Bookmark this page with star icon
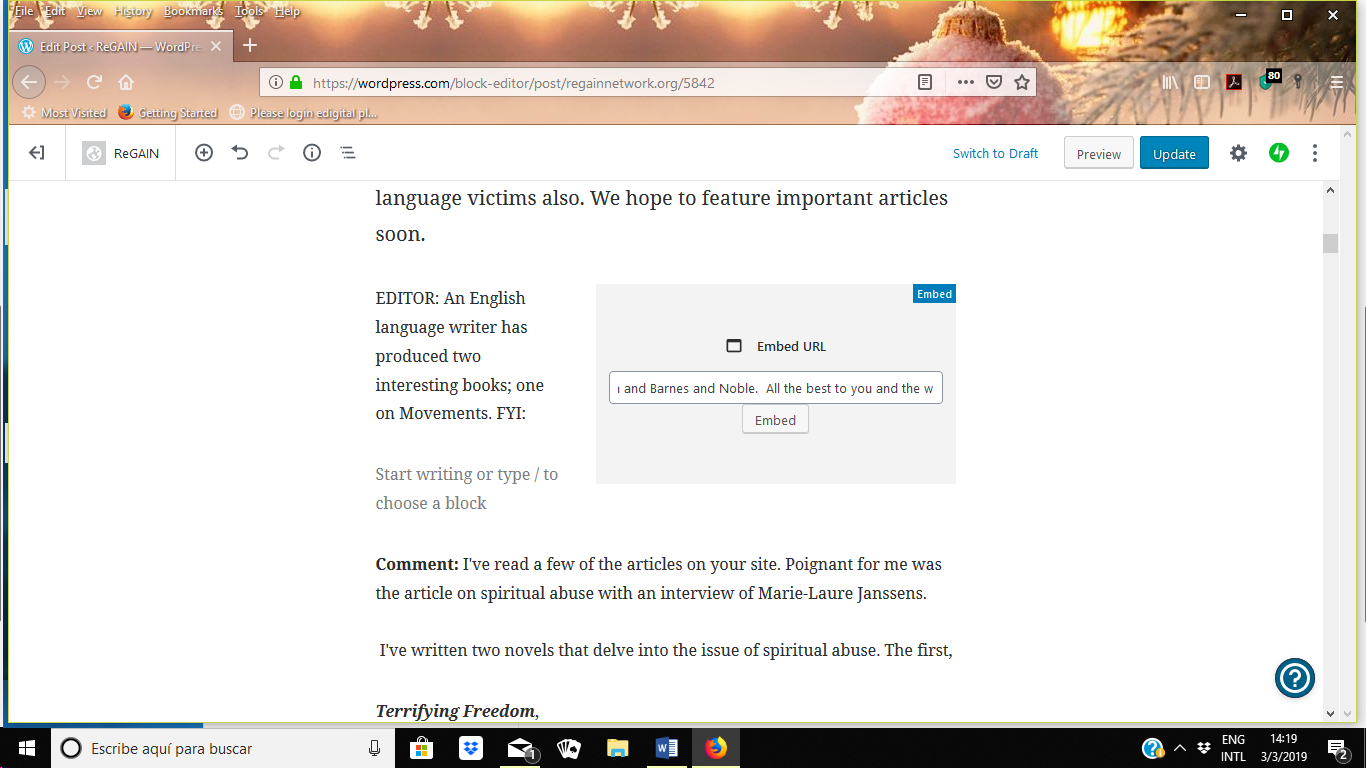Screen dimensions: 1366x768 click(x=1021, y=83)
